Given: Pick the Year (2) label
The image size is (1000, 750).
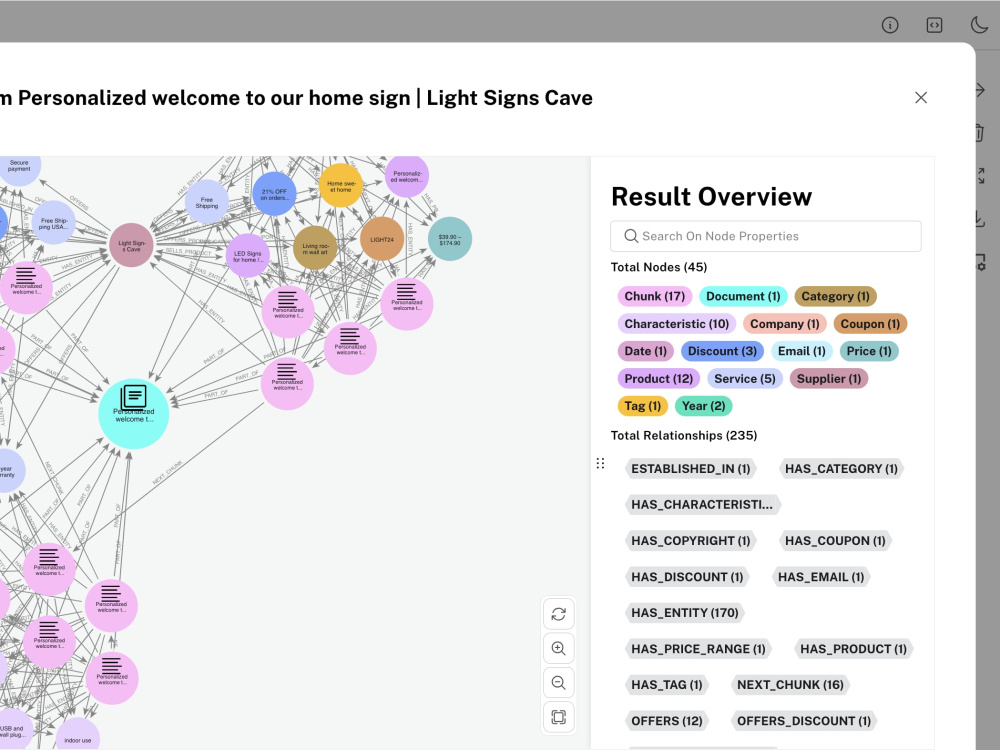Looking at the screenshot, I should tap(703, 406).
